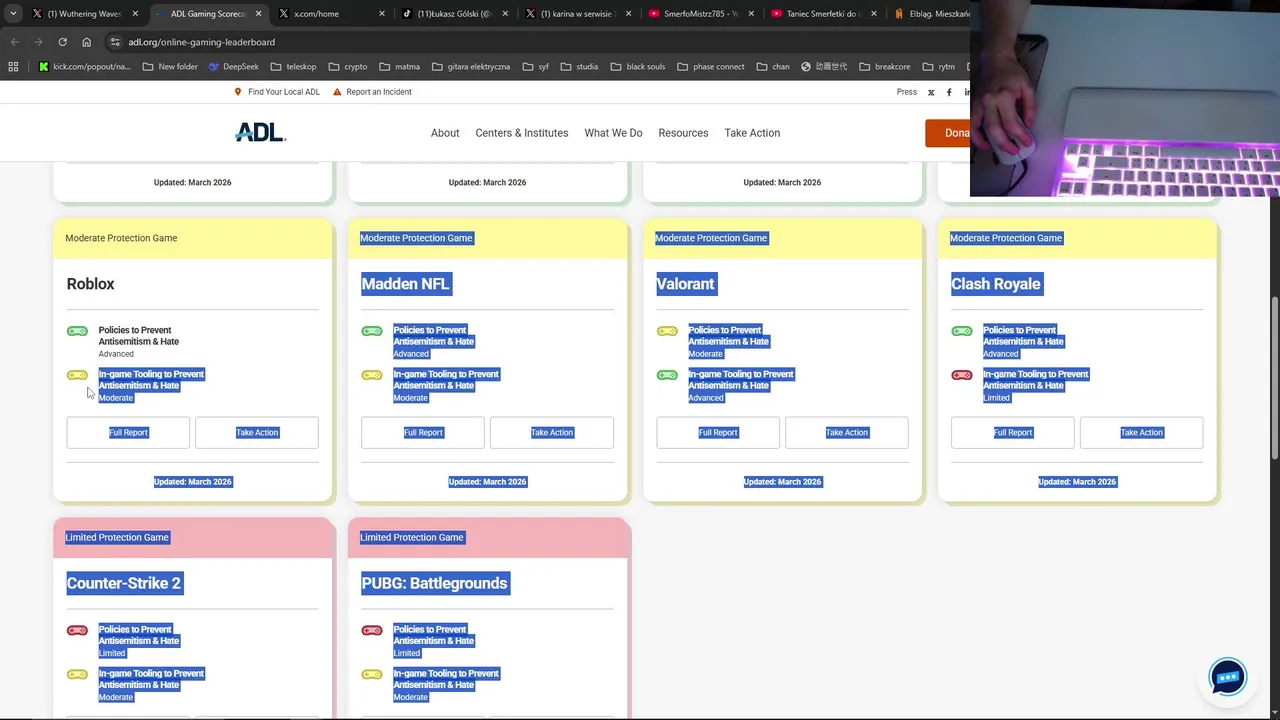The width and height of the screenshot is (1280, 720).
Task: Open the New folder bookmark folder
Action: click(170, 67)
